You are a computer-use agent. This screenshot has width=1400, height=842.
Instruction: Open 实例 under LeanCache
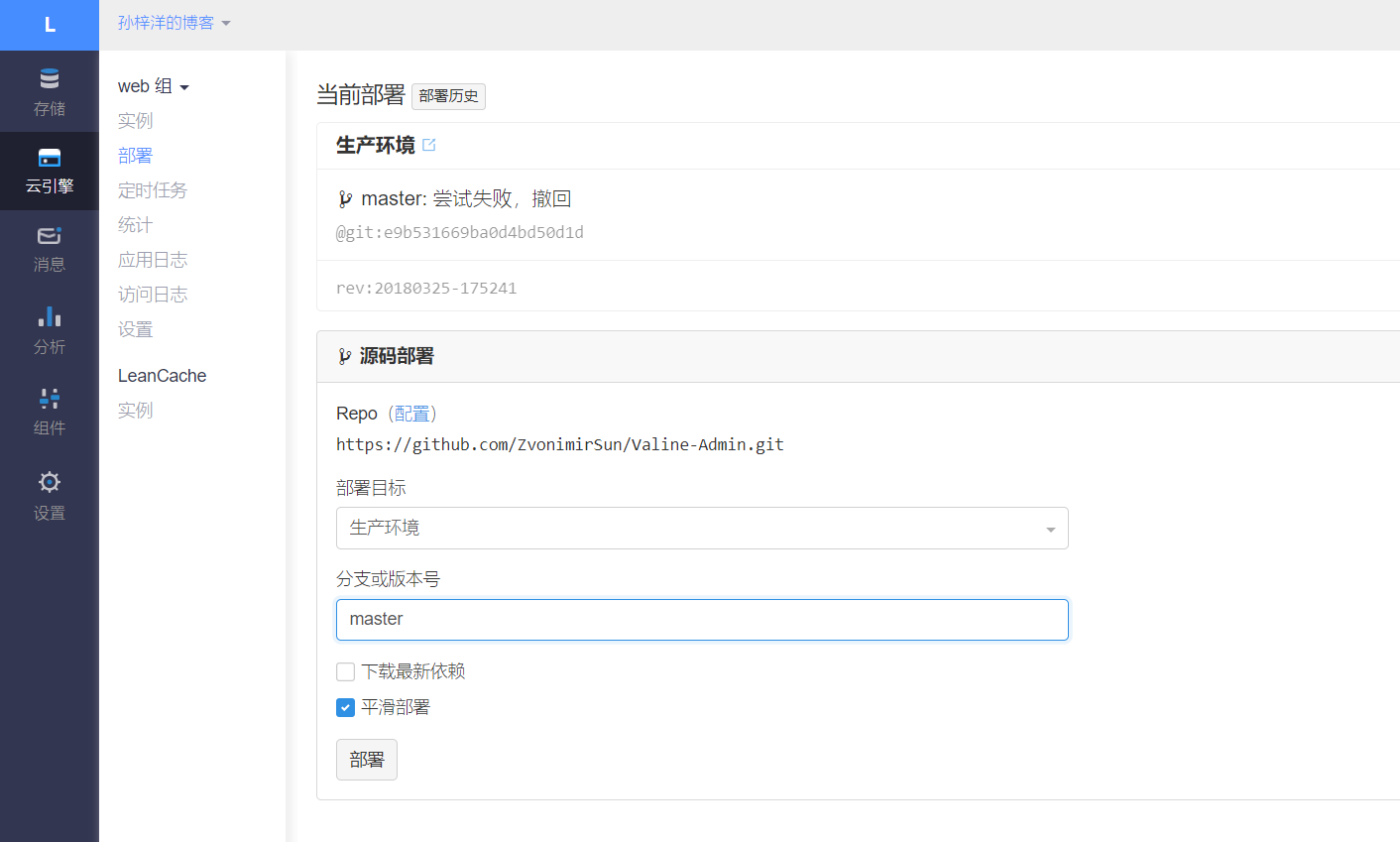click(136, 411)
